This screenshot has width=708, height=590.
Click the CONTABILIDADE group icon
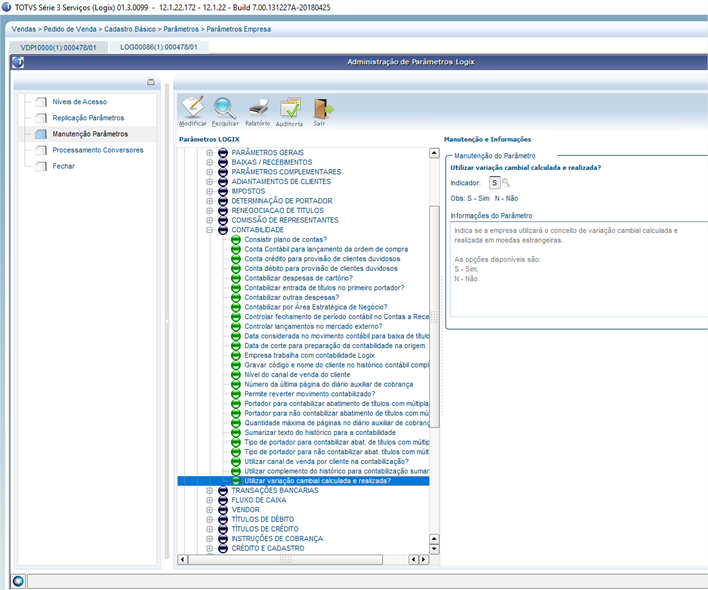(223, 230)
